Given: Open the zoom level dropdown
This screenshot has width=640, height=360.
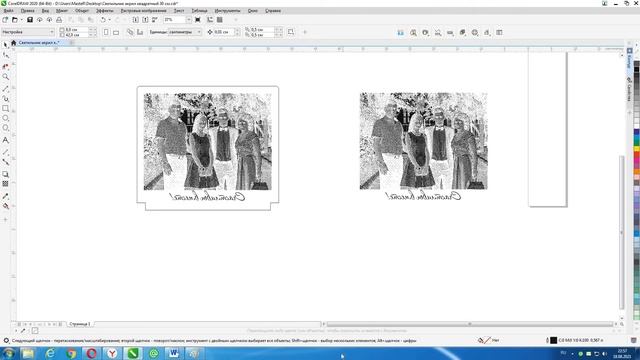Looking at the screenshot, I should [x=189, y=20].
